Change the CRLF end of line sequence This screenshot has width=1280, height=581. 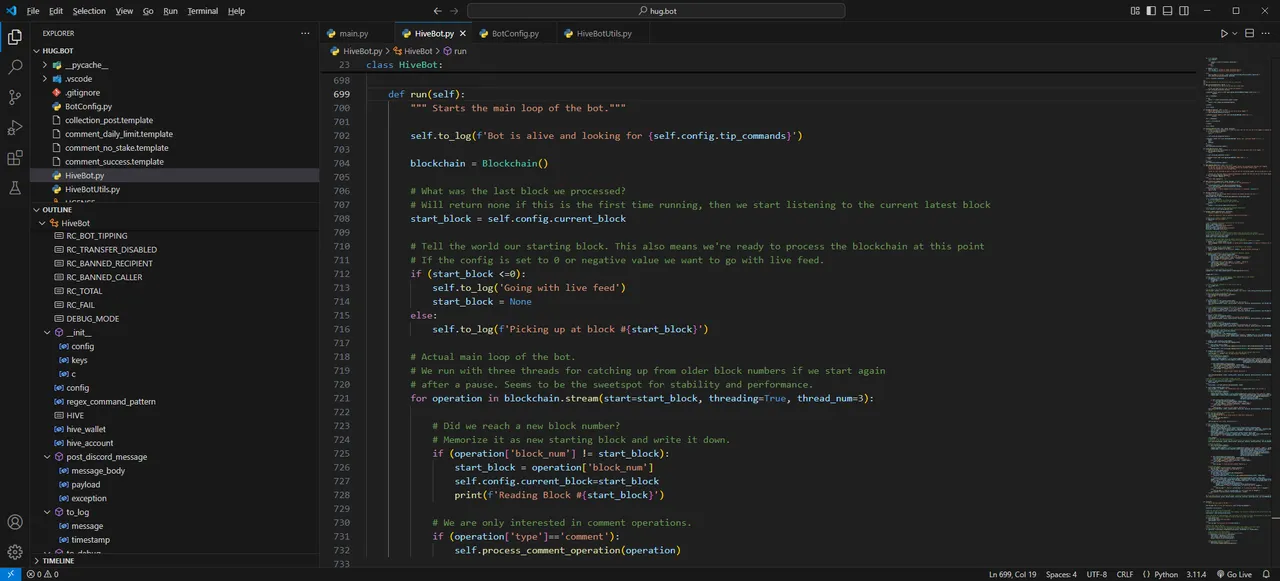click(1126, 574)
